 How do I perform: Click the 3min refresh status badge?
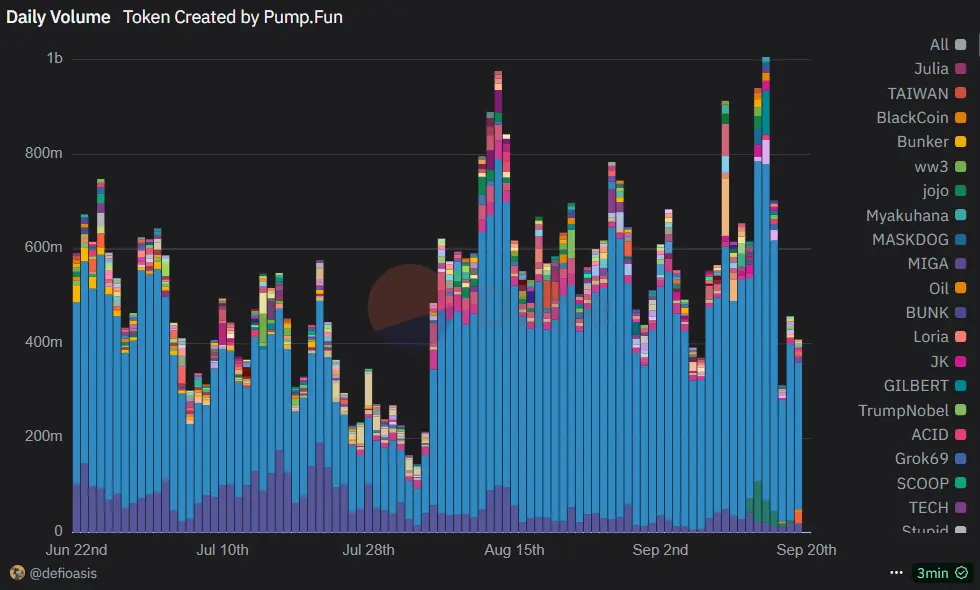tap(942, 573)
